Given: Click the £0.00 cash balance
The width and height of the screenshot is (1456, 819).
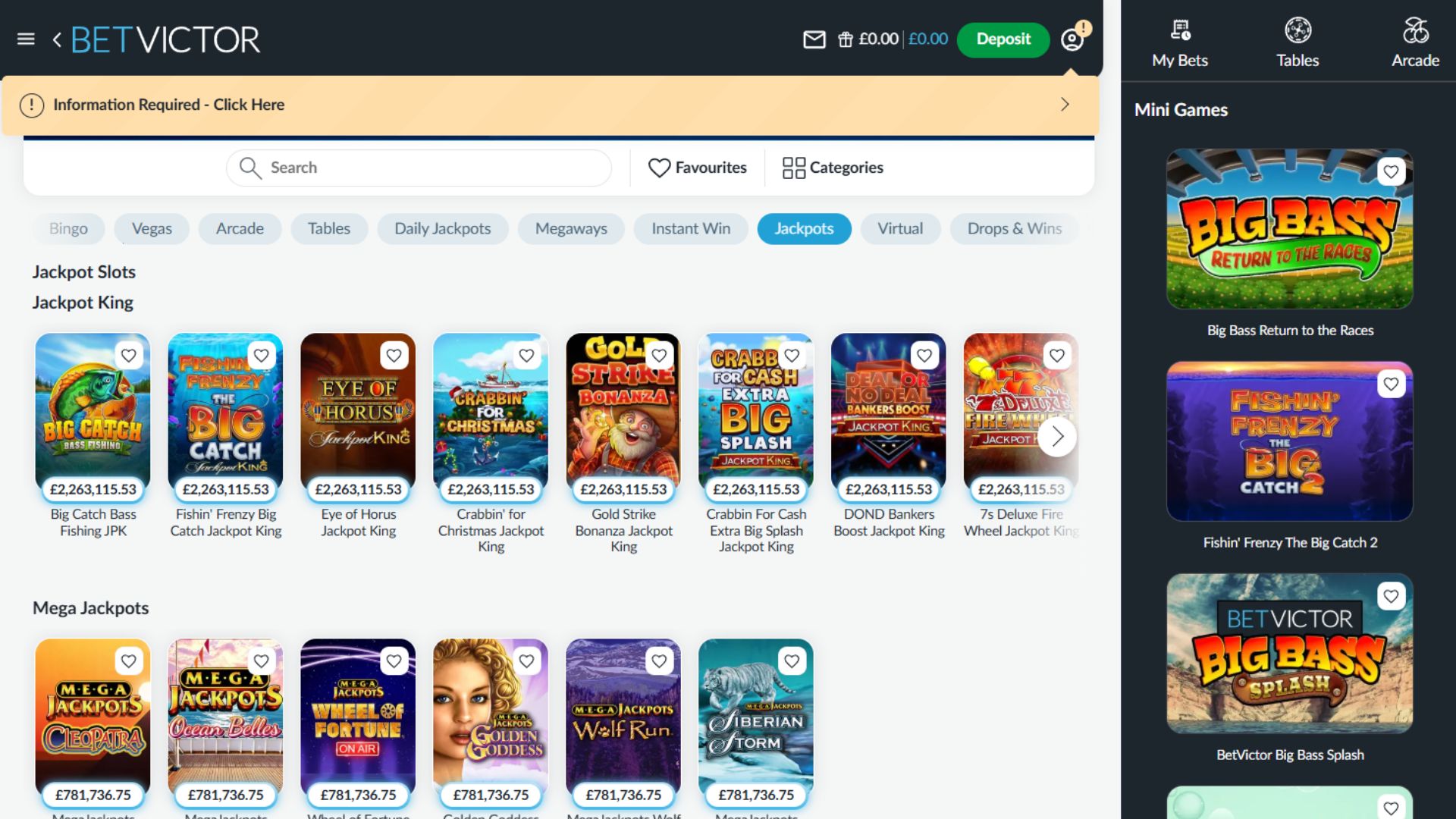Looking at the screenshot, I should coord(878,39).
